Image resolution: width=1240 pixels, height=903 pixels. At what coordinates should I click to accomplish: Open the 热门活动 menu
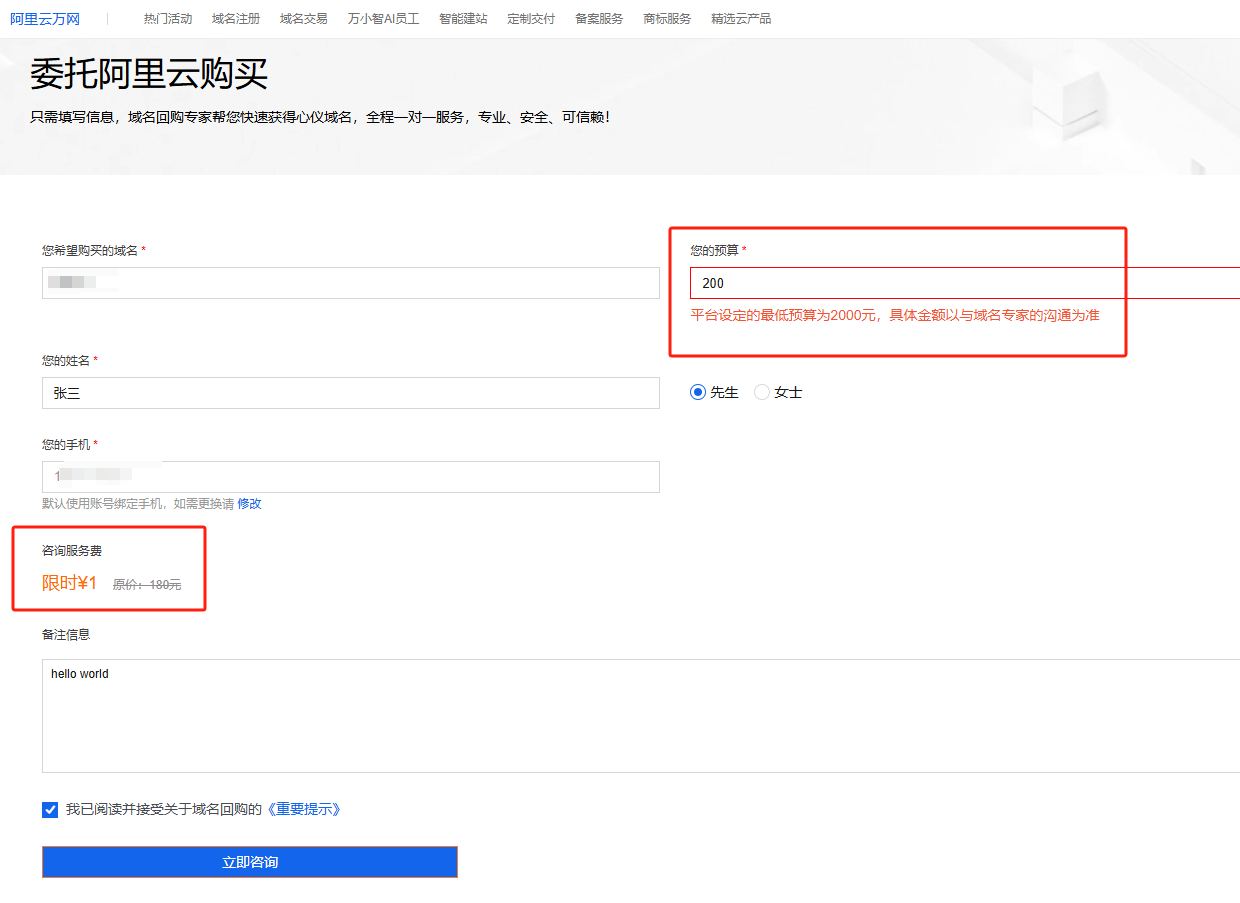168,19
